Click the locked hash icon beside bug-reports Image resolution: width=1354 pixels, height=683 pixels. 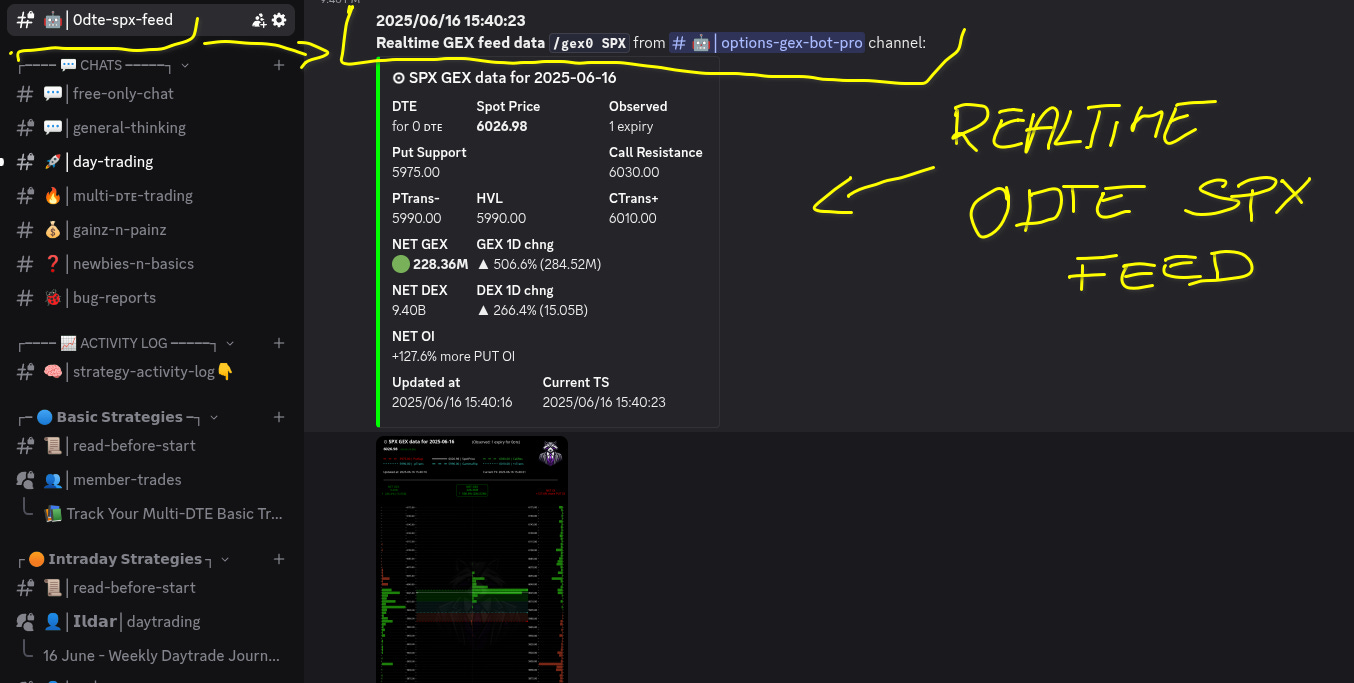click(26, 298)
